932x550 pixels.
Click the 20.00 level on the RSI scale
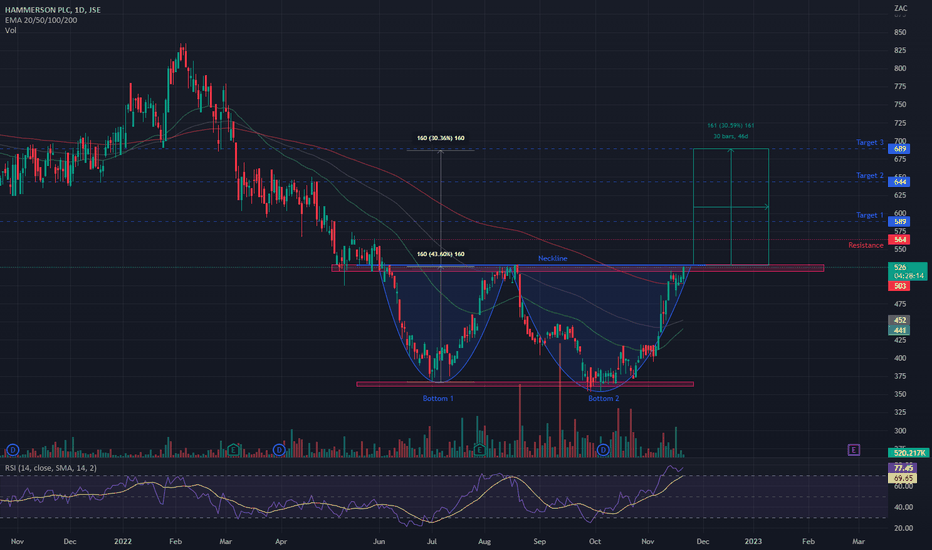(903, 528)
